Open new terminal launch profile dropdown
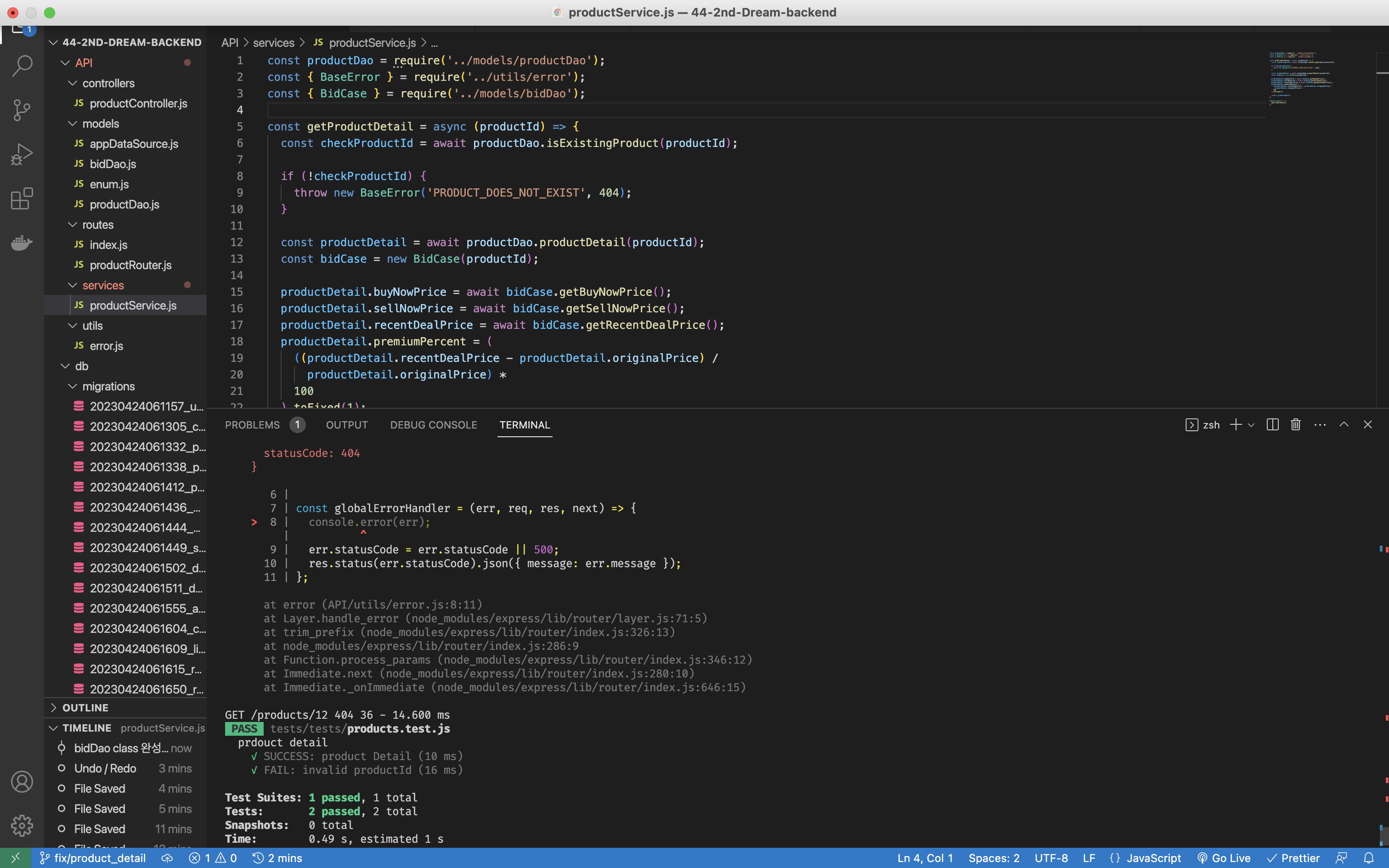Image resolution: width=1389 pixels, height=868 pixels. (x=1251, y=425)
